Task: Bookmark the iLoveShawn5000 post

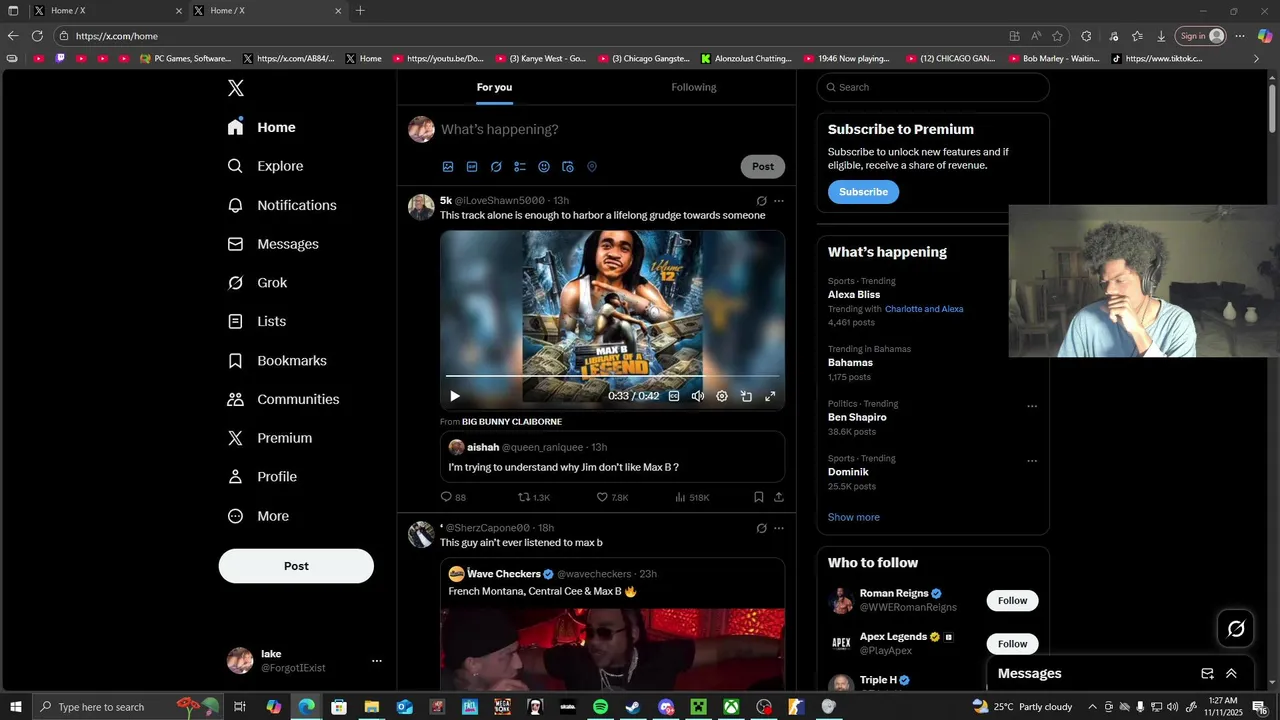Action: [759, 497]
